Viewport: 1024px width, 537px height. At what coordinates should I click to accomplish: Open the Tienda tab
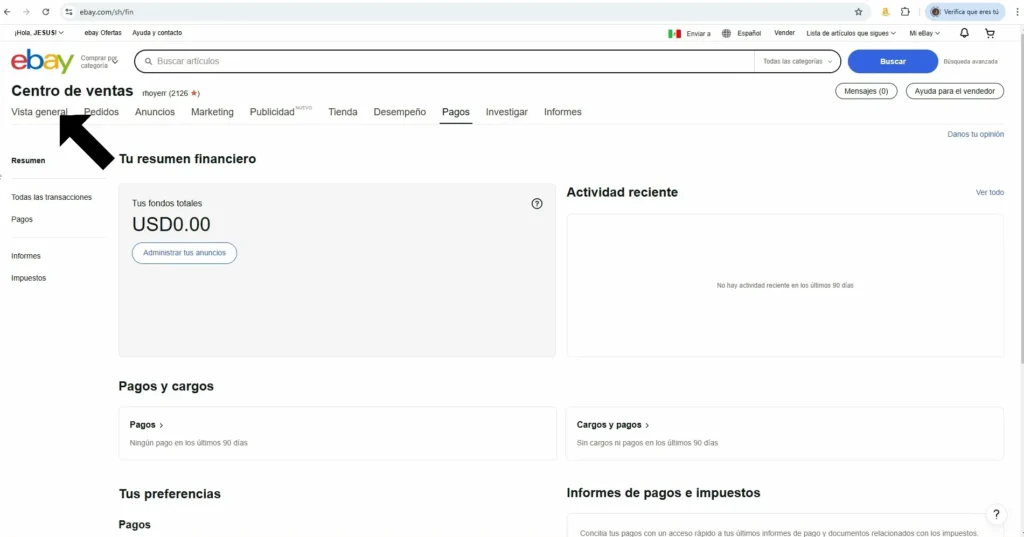click(x=343, y=112)
